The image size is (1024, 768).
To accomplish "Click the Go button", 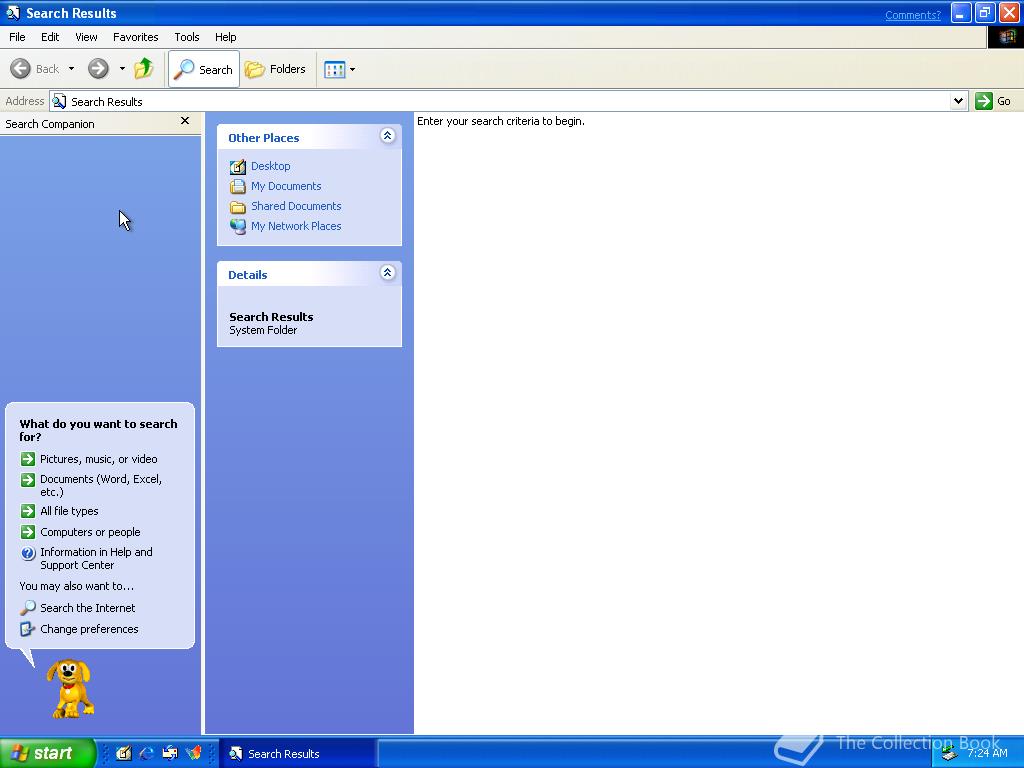I will 993,101.
